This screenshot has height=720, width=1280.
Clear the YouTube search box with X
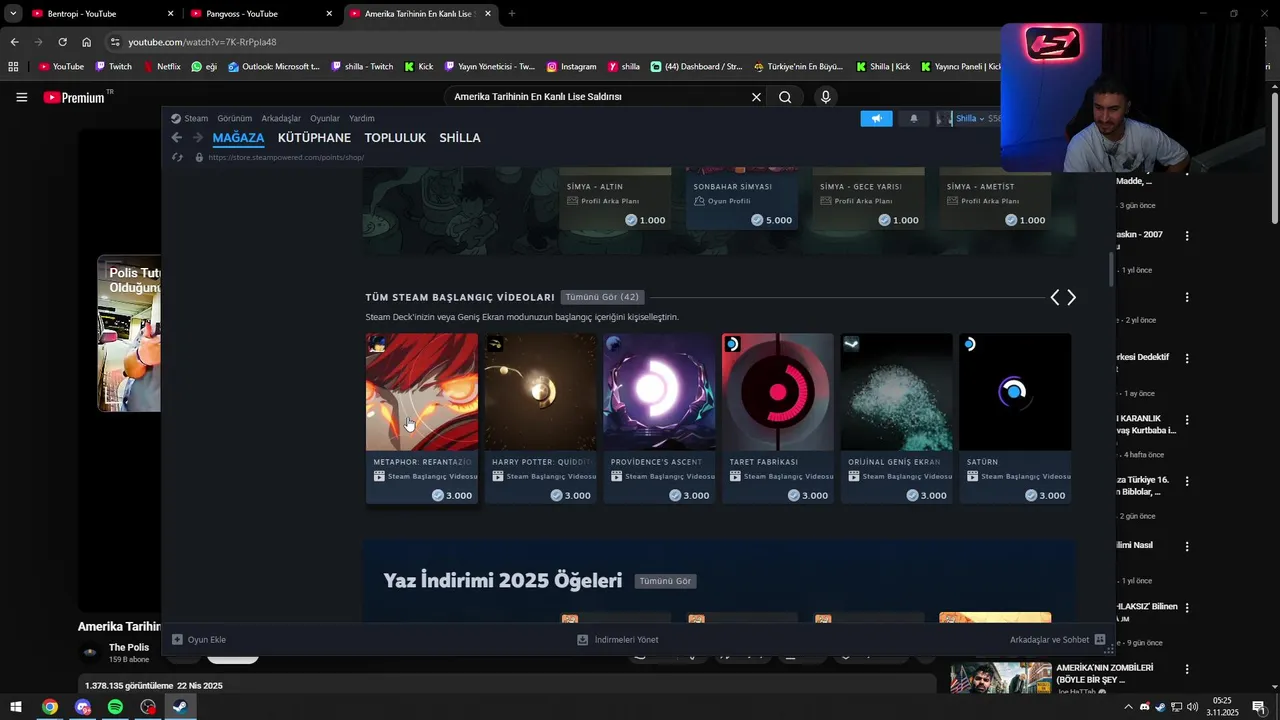[756, 97]
